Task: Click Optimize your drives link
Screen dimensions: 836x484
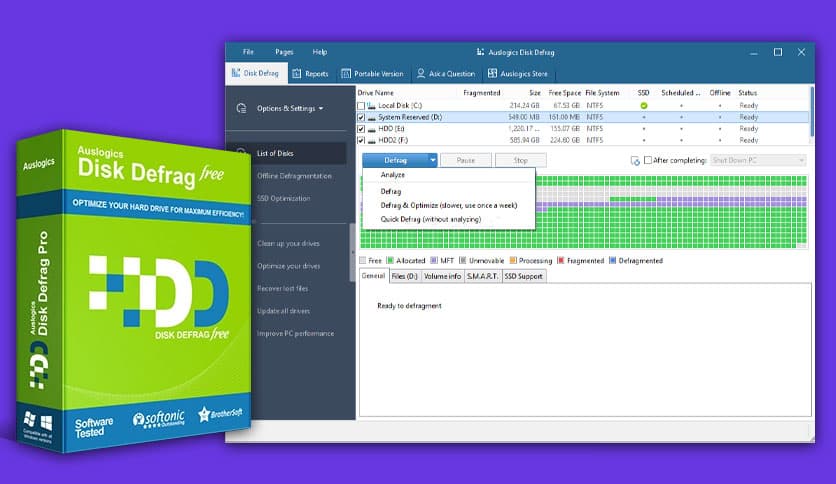Action: click(x=288, y=265)
